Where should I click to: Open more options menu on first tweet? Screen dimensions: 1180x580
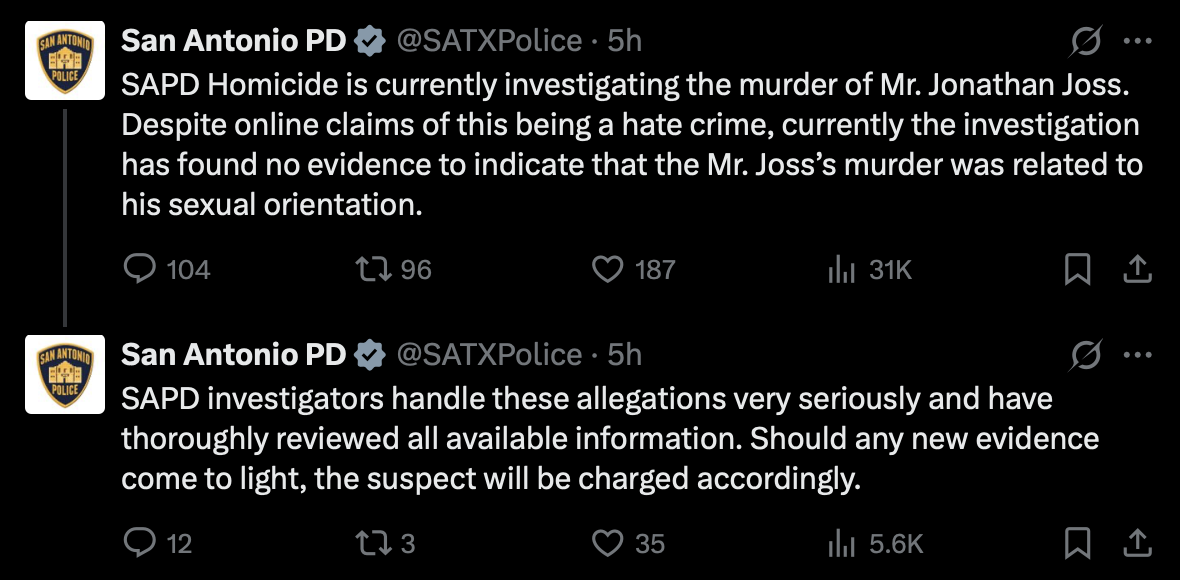point(1137,41)
